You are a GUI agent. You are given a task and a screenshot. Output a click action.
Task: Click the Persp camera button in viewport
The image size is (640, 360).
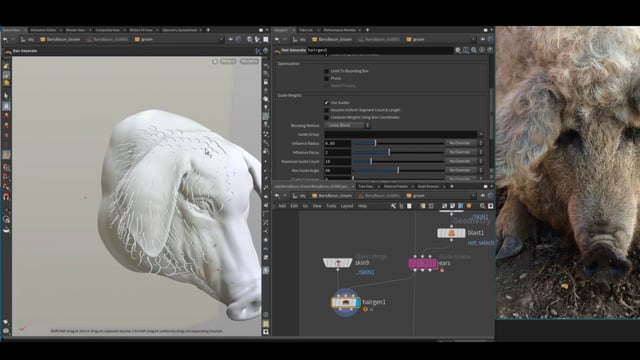click(x=228, y=61)
